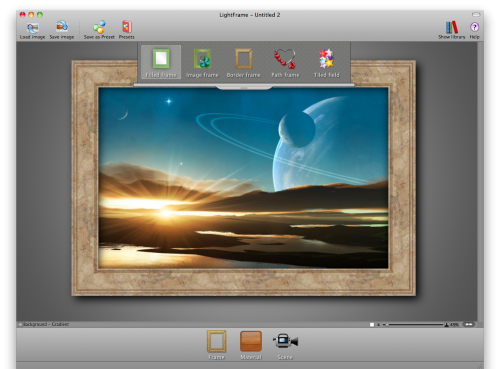Image resolution: width=500 pixels, height=369 pixels.
Task: Open the Scene camera tab
Action: point(285,345)
